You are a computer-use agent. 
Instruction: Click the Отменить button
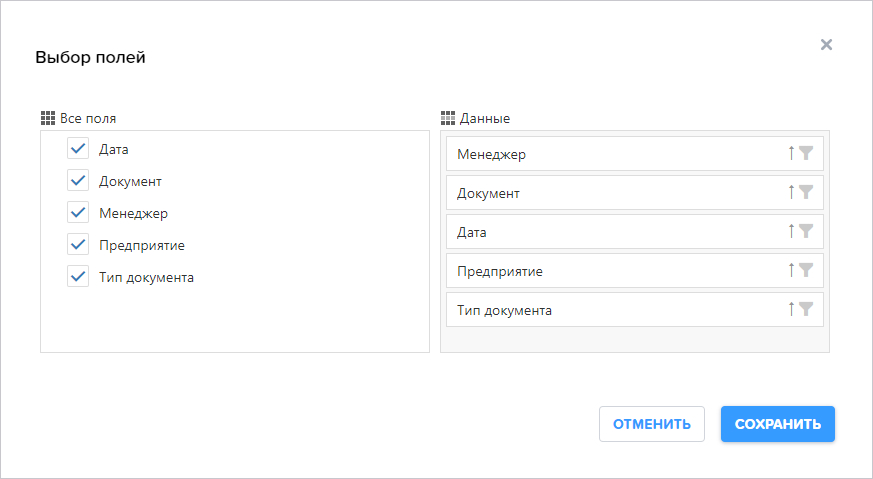coord(652,424)
